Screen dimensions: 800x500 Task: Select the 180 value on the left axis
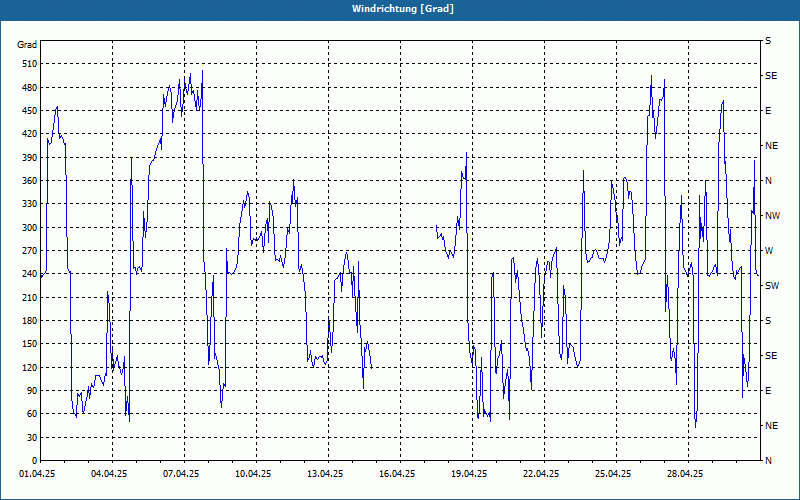(x=30, y=321)
